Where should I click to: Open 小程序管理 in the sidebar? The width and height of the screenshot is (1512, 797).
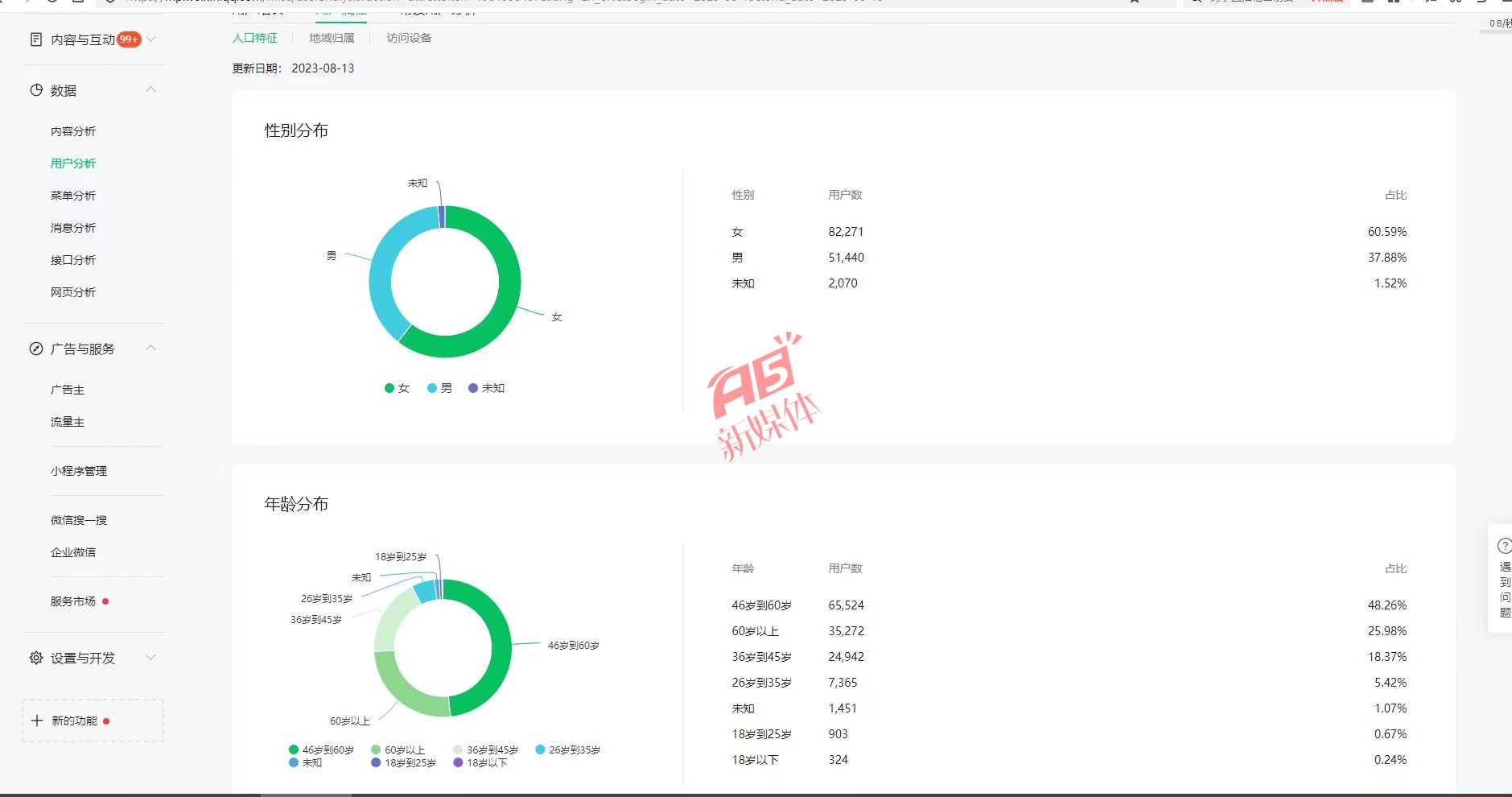click(79, 471)
